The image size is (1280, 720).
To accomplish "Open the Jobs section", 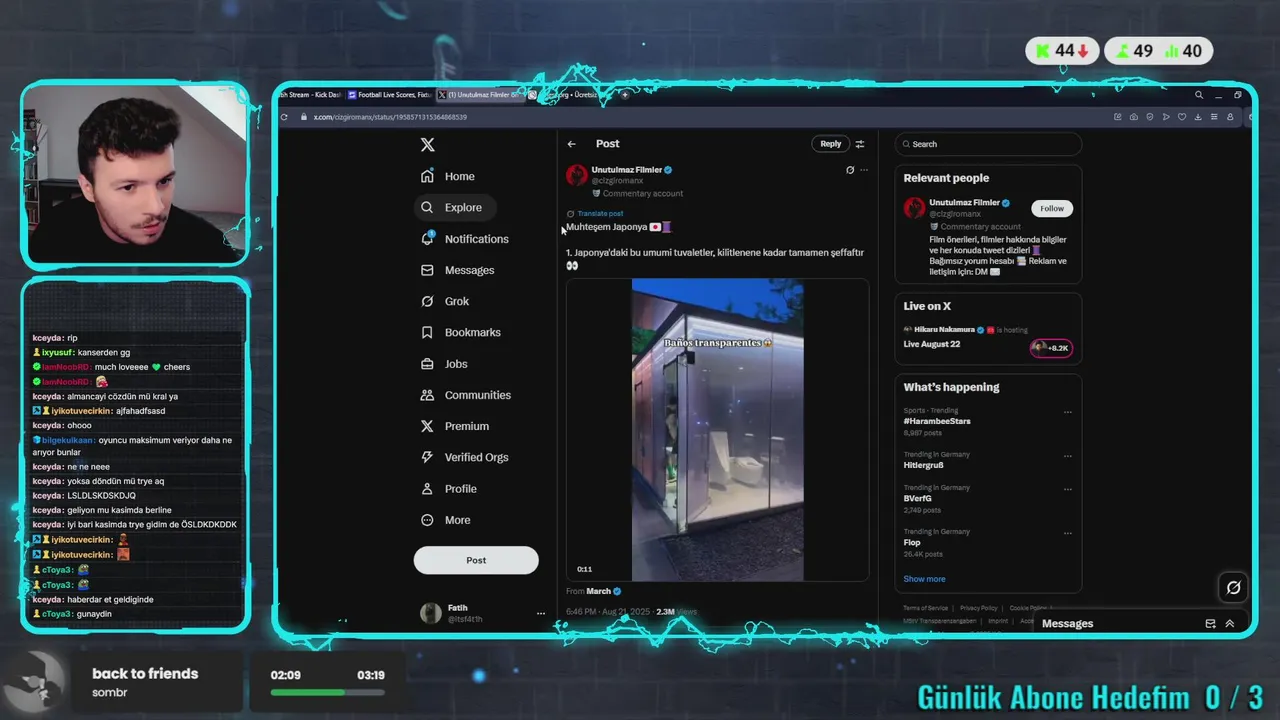I will click(x=444, y=364).
